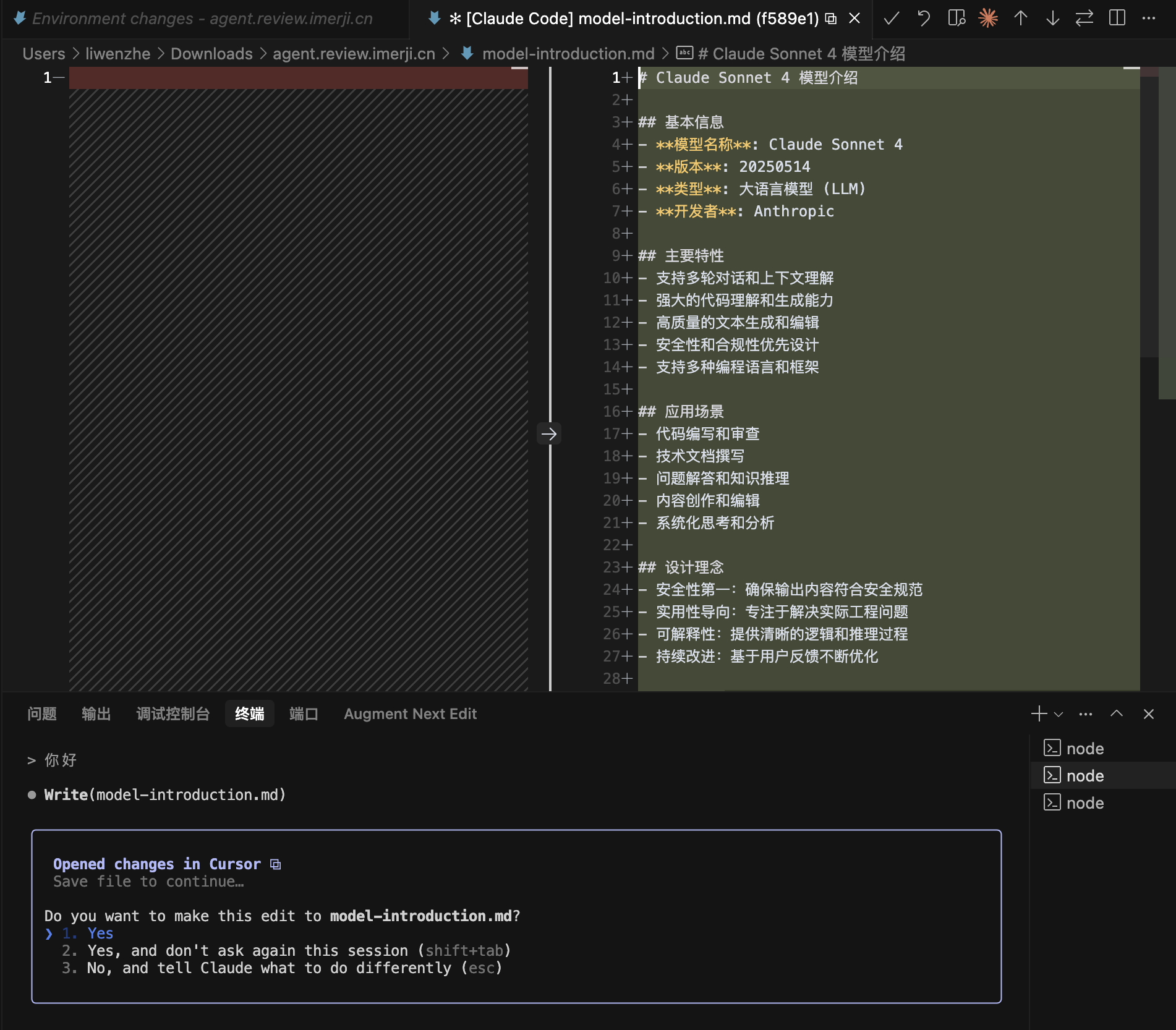Switch to the Environment changes editor tab
This screenshot has width=1176, height=1030.
point(202,19)
